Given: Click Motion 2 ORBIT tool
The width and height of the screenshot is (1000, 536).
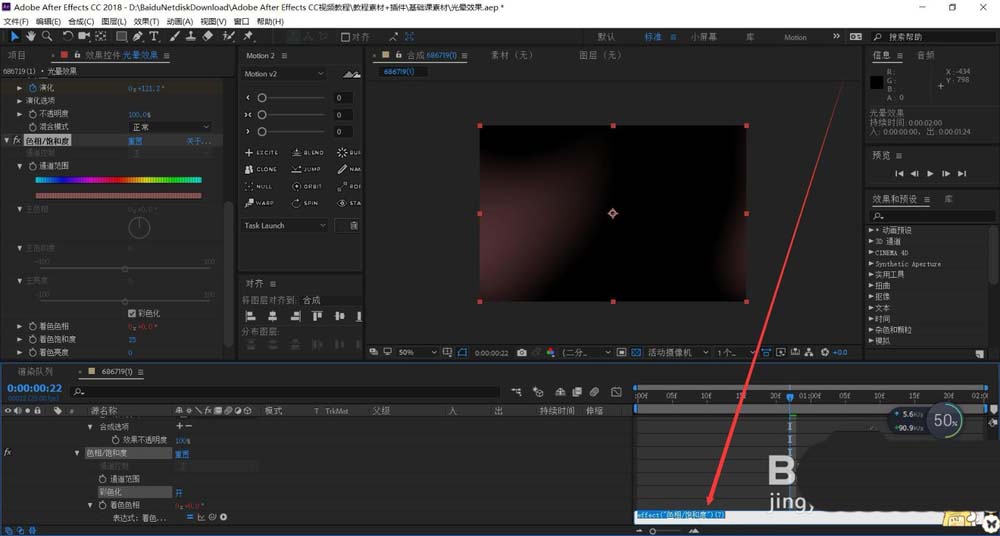Looking at the screenshot, I should pos(307,186).
